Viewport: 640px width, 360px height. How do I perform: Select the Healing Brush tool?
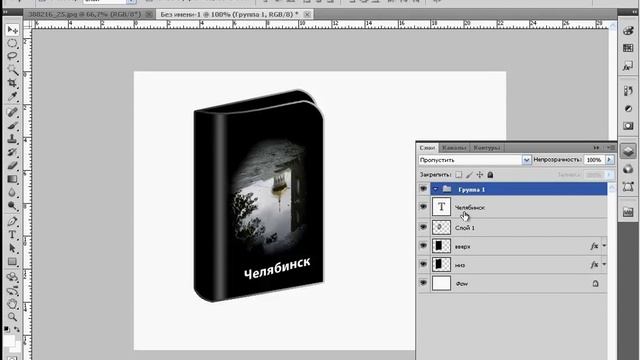tap(12, 112)
